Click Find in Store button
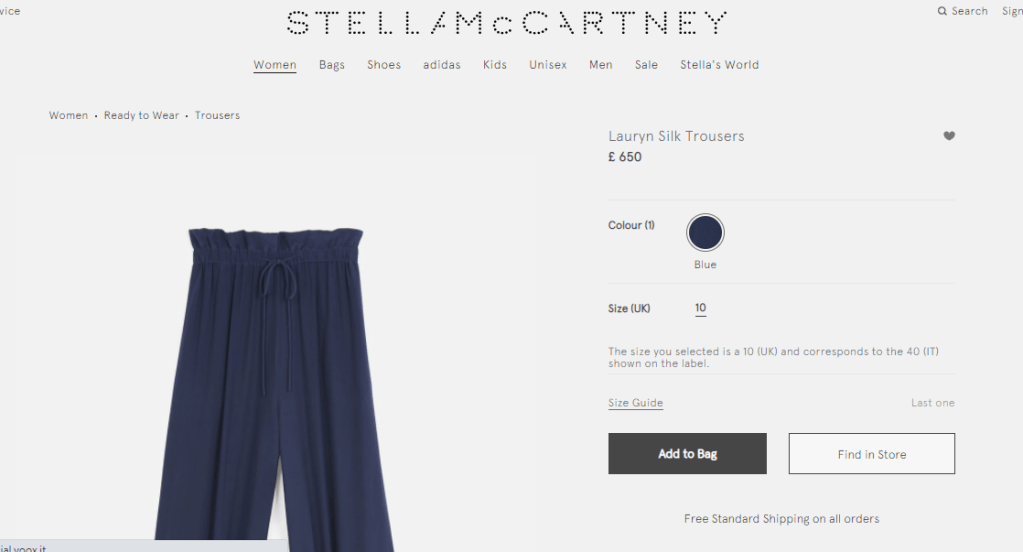Screen dimensions: 1023x552 click(872, 453)
